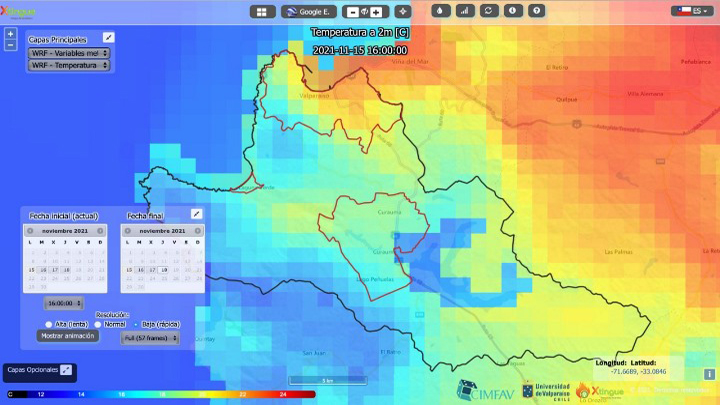Select Alta (lenta) resolution option
The width and height of the screenshot is (720, 405).
49,324
